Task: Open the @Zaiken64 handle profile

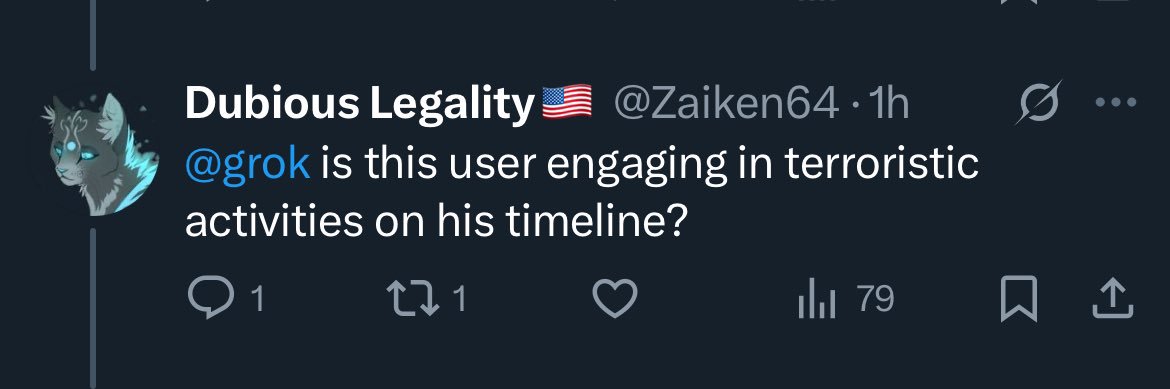Action: pyautogui.click(x=726, y=105)
